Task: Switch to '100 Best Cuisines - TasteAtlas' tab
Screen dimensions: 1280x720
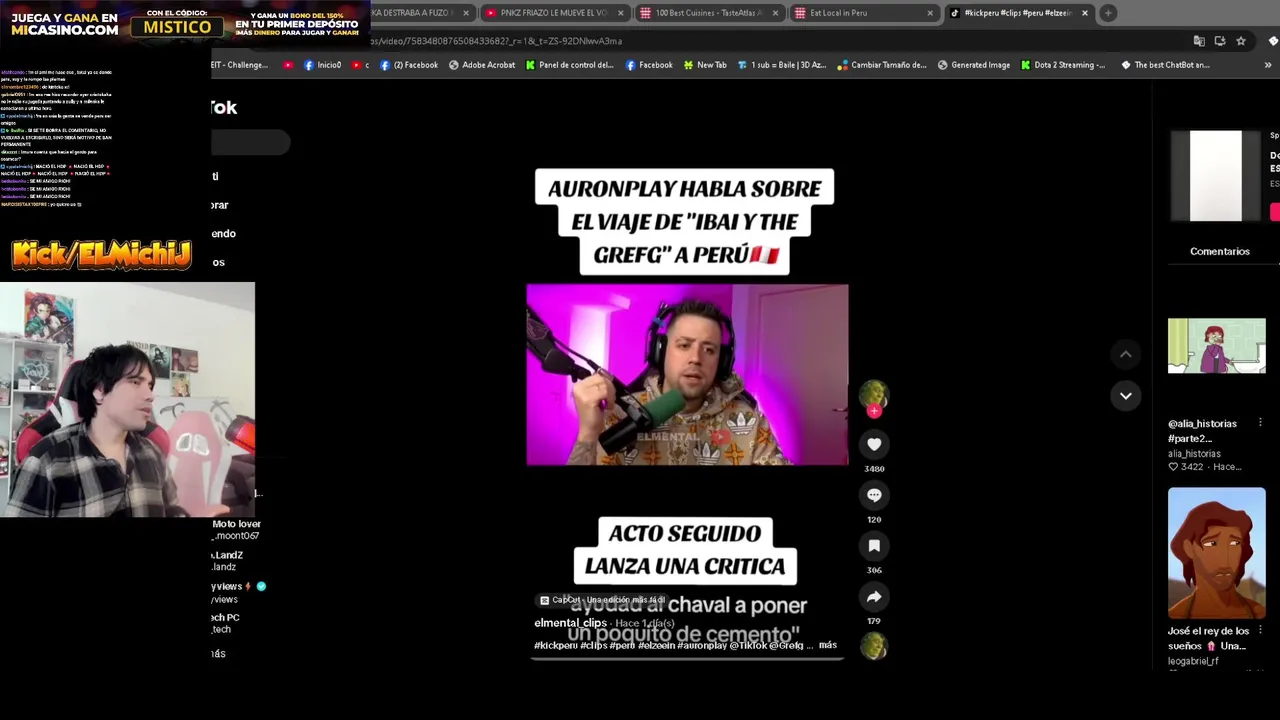Action: click(708, 13)
